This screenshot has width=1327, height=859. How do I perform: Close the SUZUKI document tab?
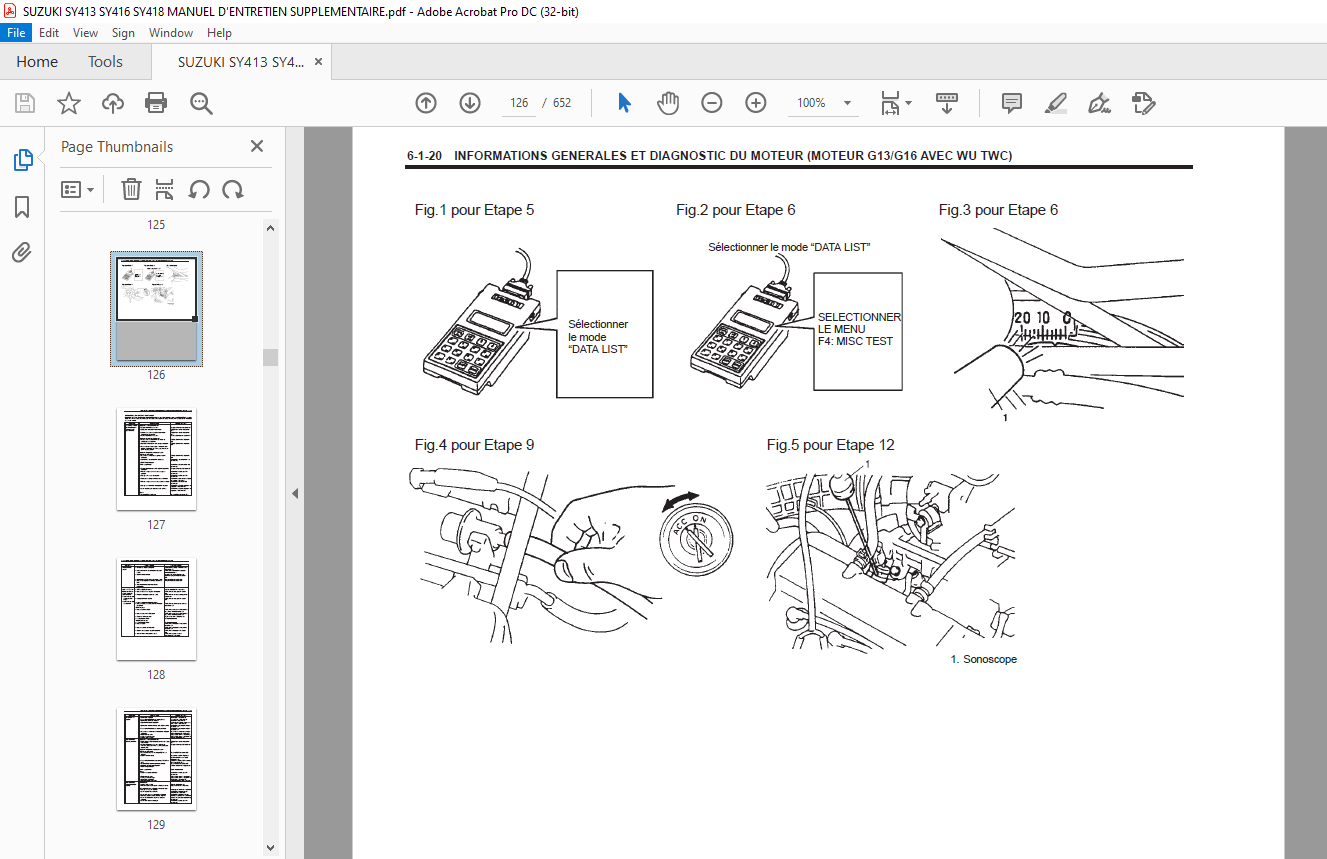click(319, 62)
